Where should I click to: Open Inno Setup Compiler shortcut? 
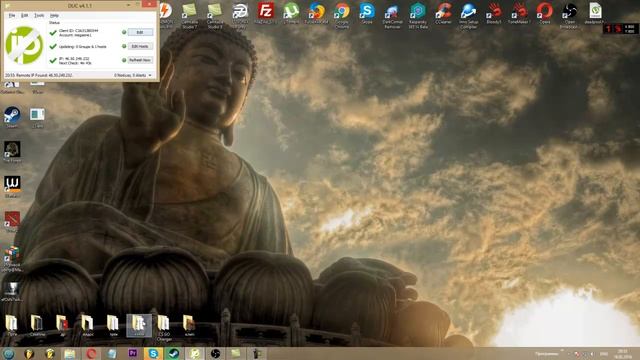[x=469, y=15]
